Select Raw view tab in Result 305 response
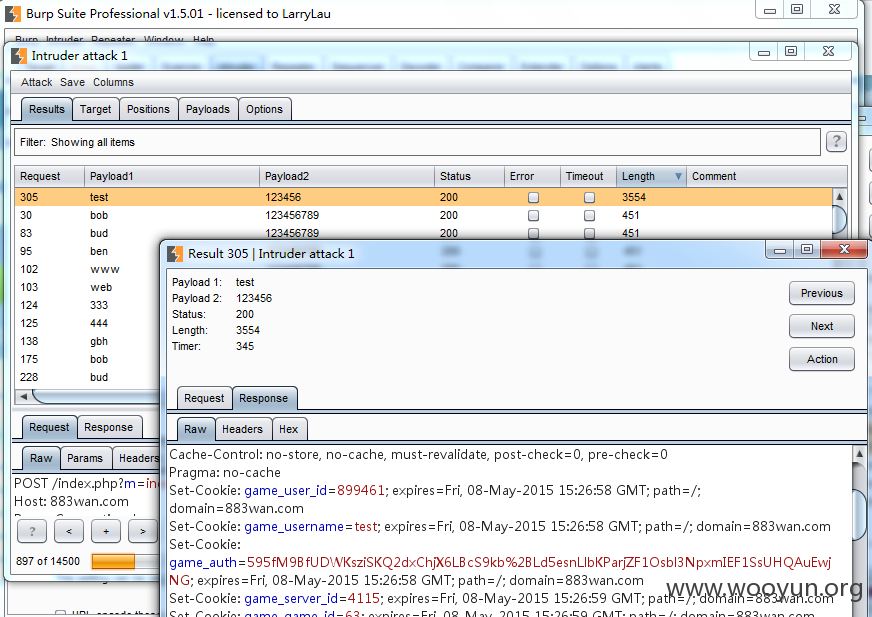 [x=195, y=430]
